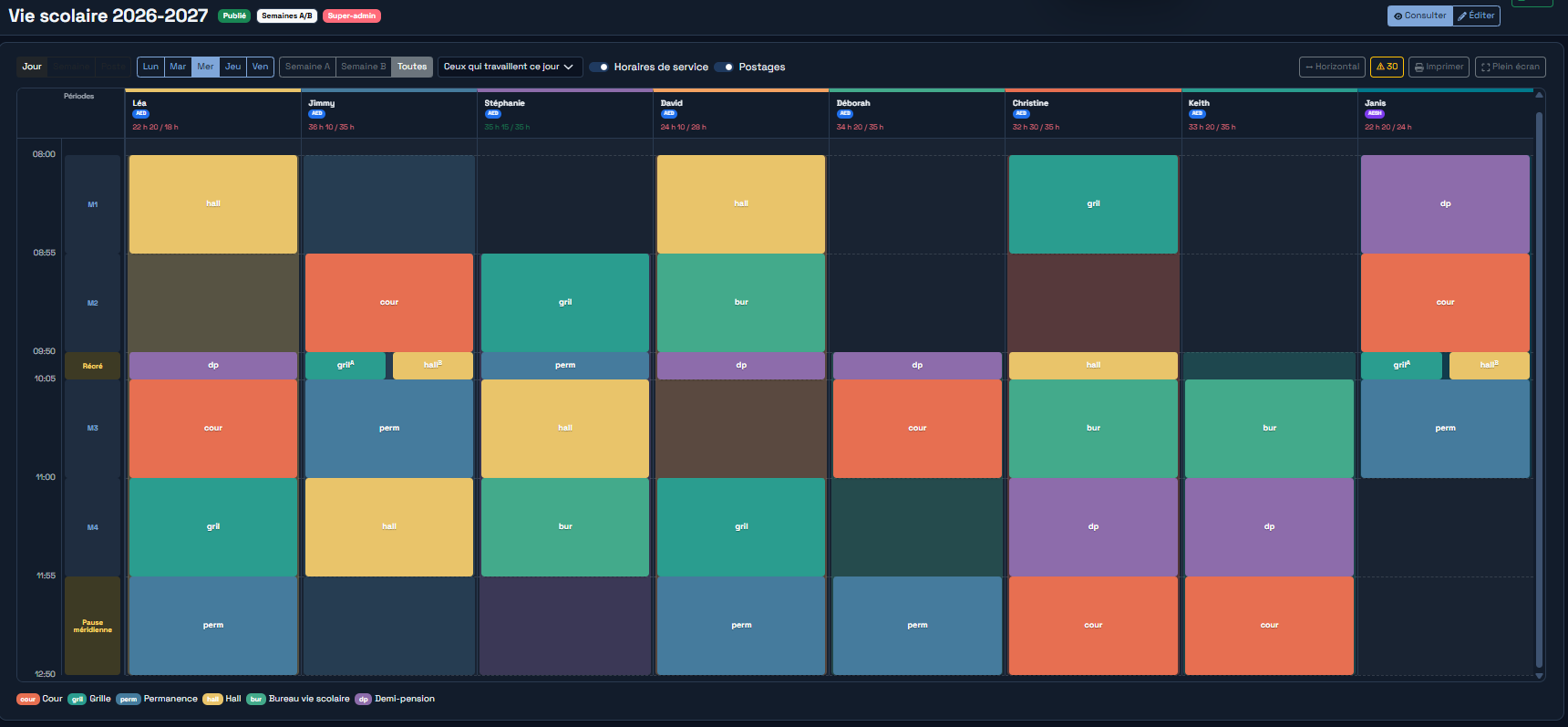Toggle the Postages switch
1568x727 pixels.
pyautogui.click(x=724, y=67)
